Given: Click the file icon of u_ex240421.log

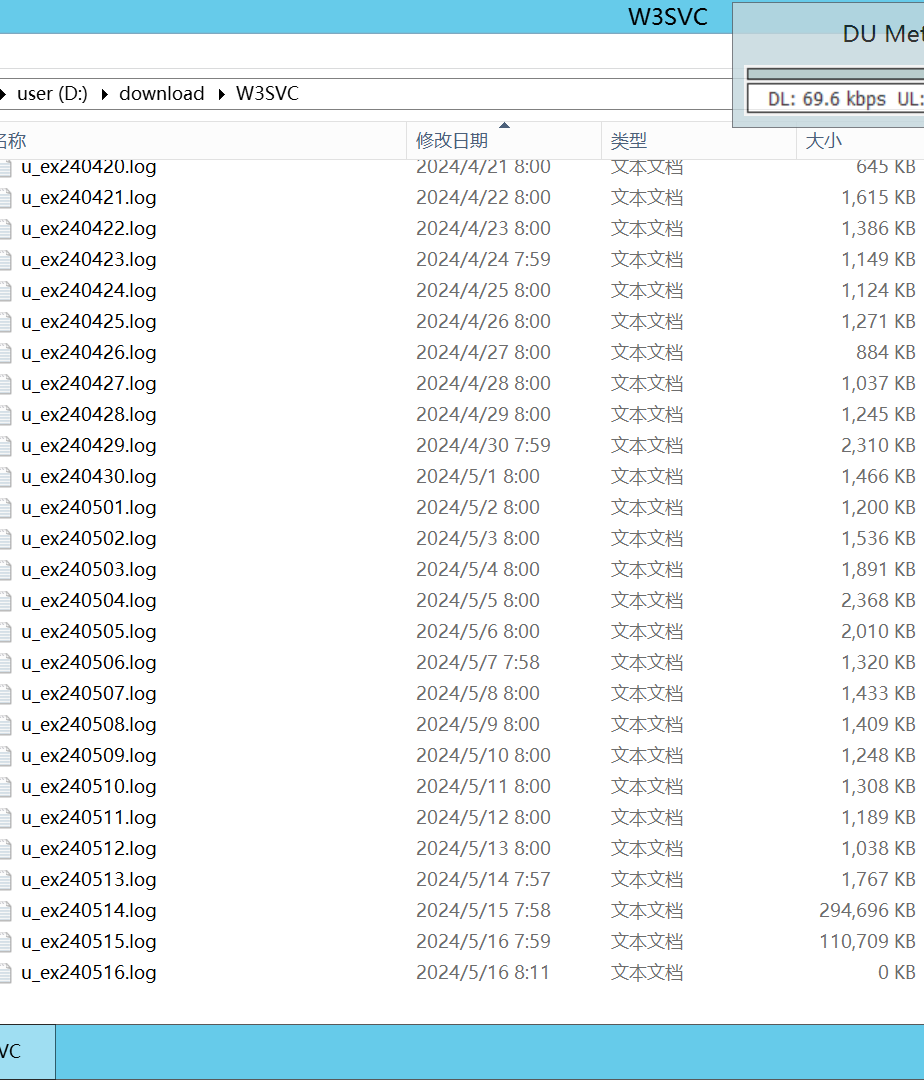Looking at the screenshot, I should point(5,198).
